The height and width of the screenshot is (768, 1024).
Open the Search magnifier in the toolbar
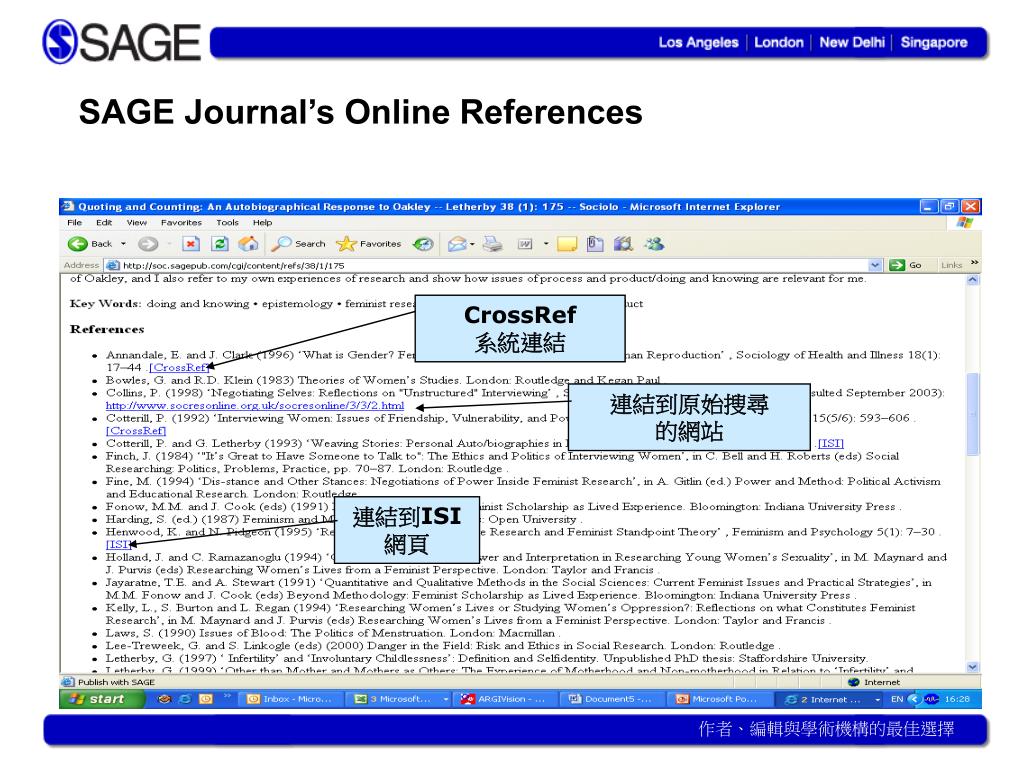point(298,244)
